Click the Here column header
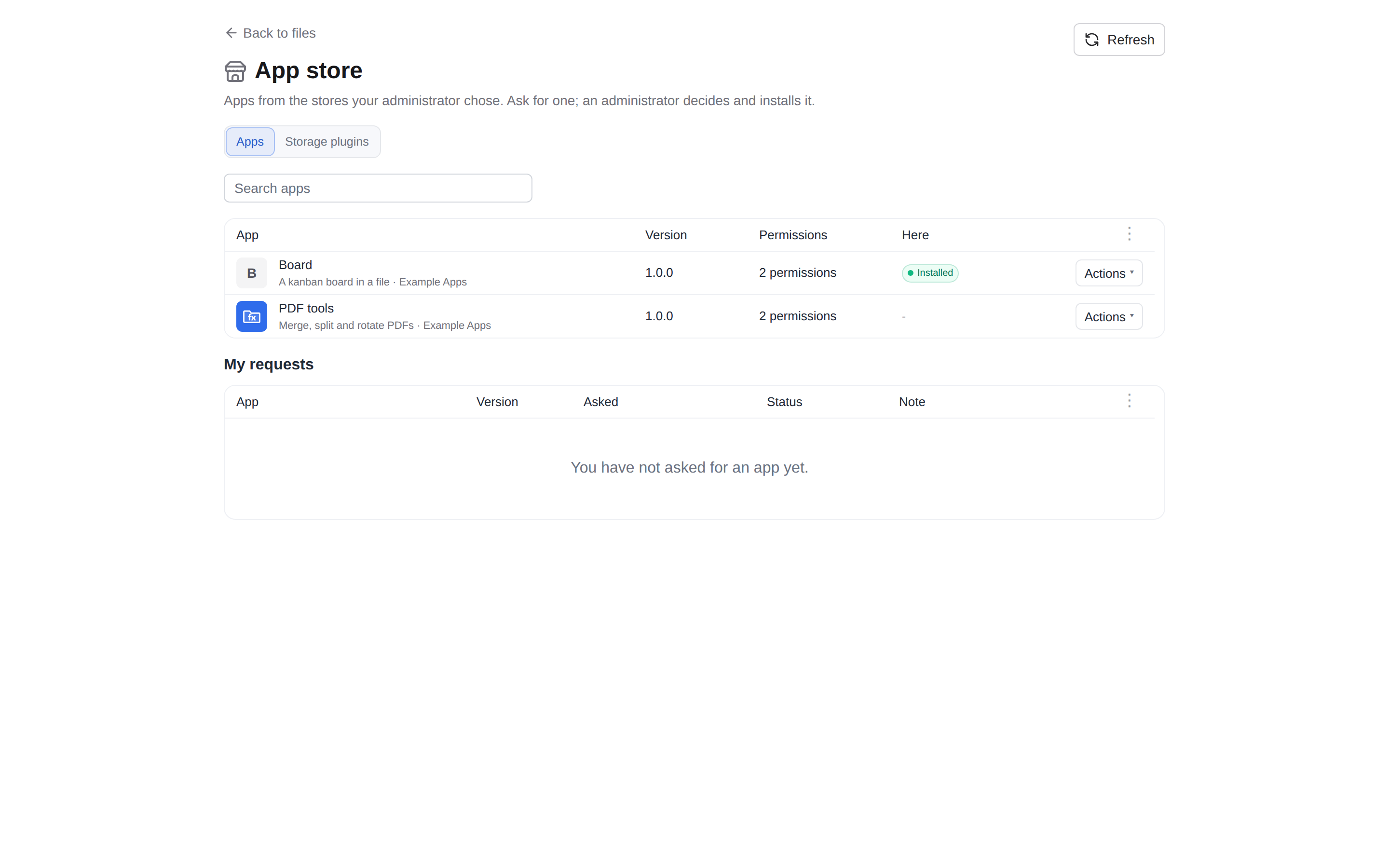The image size is (1389, 868). pyautogui.click(x=915, y=235)
